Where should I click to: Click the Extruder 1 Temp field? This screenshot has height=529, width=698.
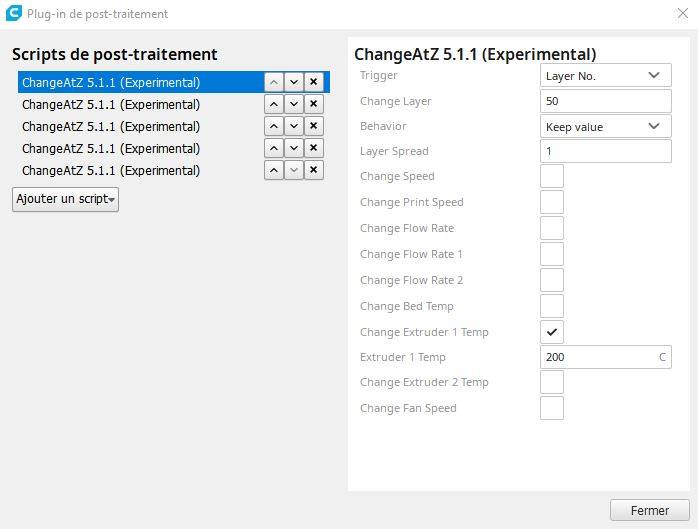597,357
